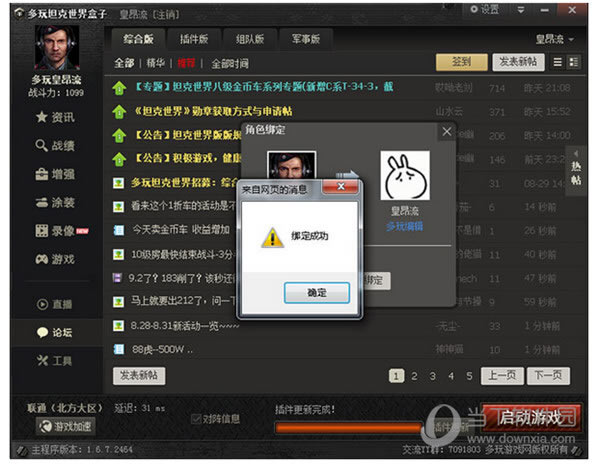Viewport: 599px width, 467px height.
Task: Open the 全部时间 time filter
Action: pyautogui.click(x=230, y=63)
